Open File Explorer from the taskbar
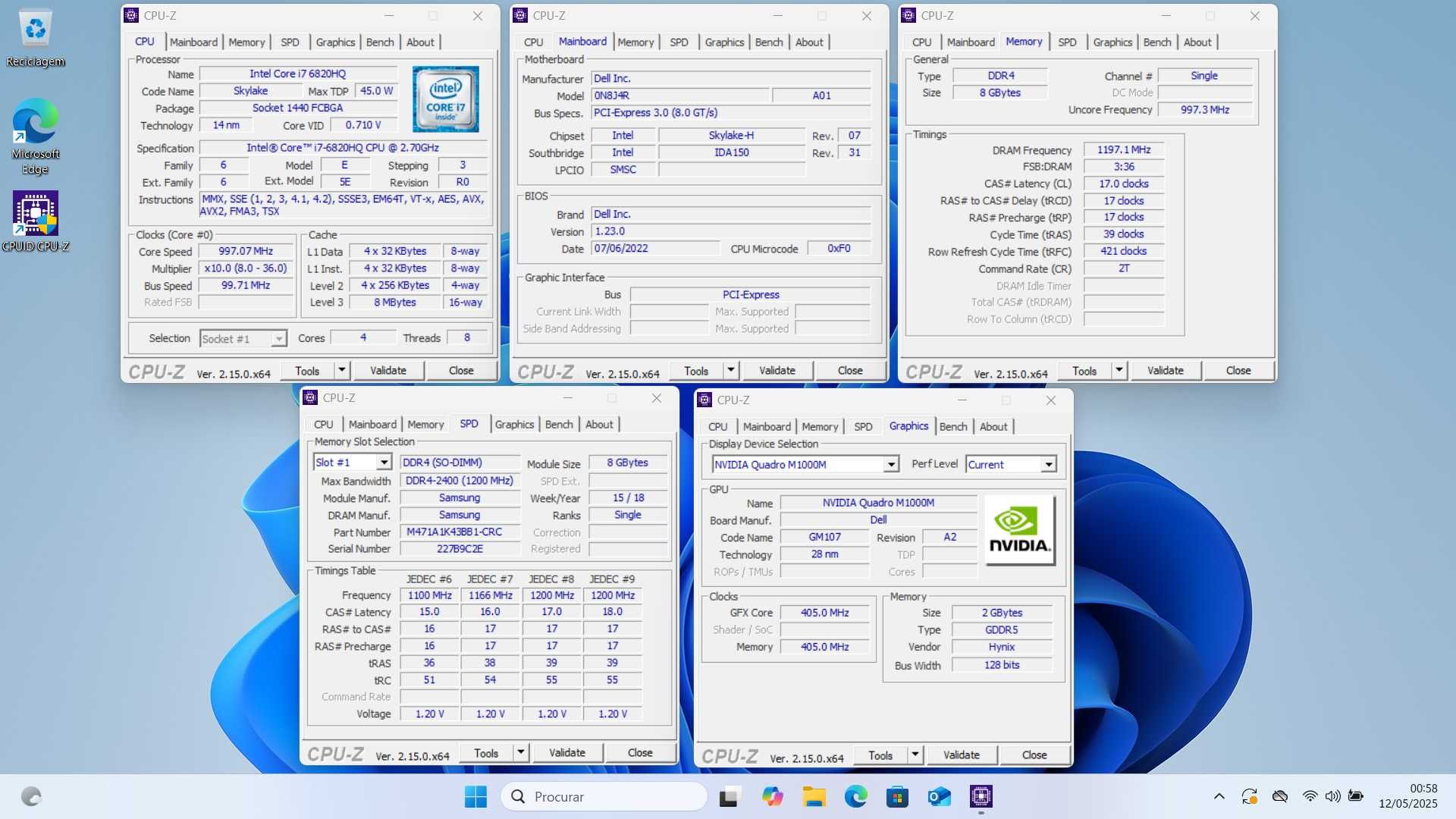The height and width of the screenshot is (819, 1456). click(x=814, y=796)
